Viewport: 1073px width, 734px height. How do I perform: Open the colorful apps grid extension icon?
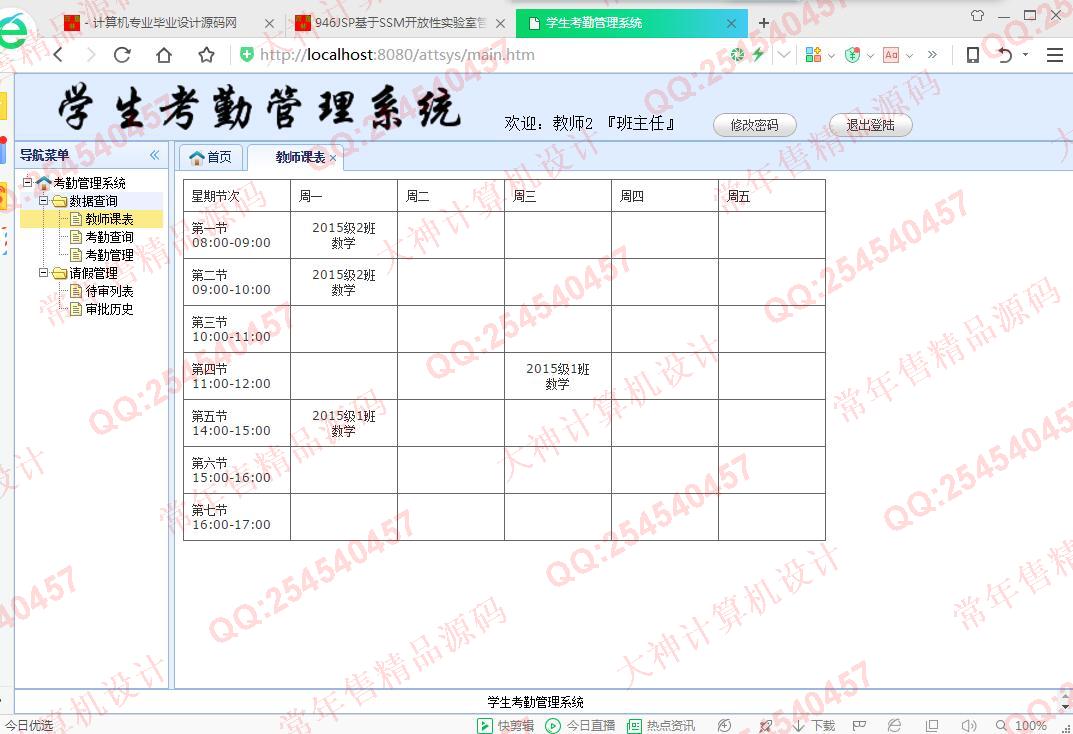point(813,55)
